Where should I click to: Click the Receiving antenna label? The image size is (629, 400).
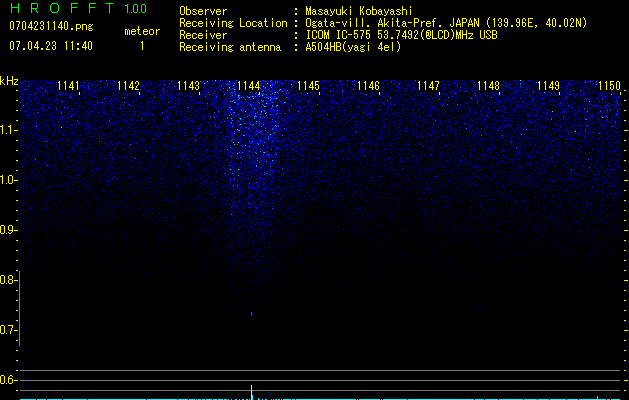point(230,47)
